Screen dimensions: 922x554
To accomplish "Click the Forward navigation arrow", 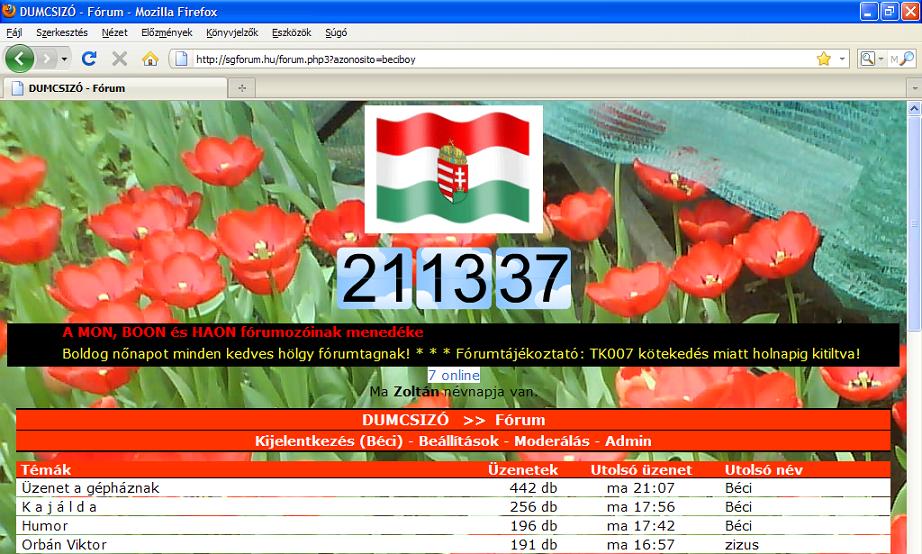I will 46,59.
